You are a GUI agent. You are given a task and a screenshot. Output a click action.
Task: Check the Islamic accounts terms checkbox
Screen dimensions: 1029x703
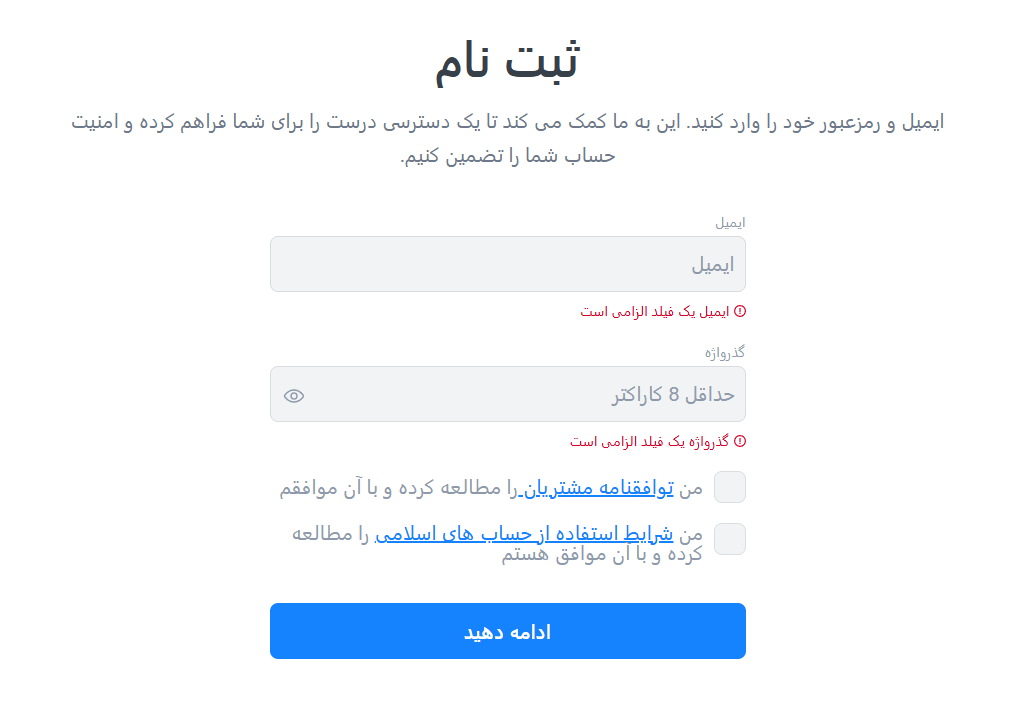[730, 539]
